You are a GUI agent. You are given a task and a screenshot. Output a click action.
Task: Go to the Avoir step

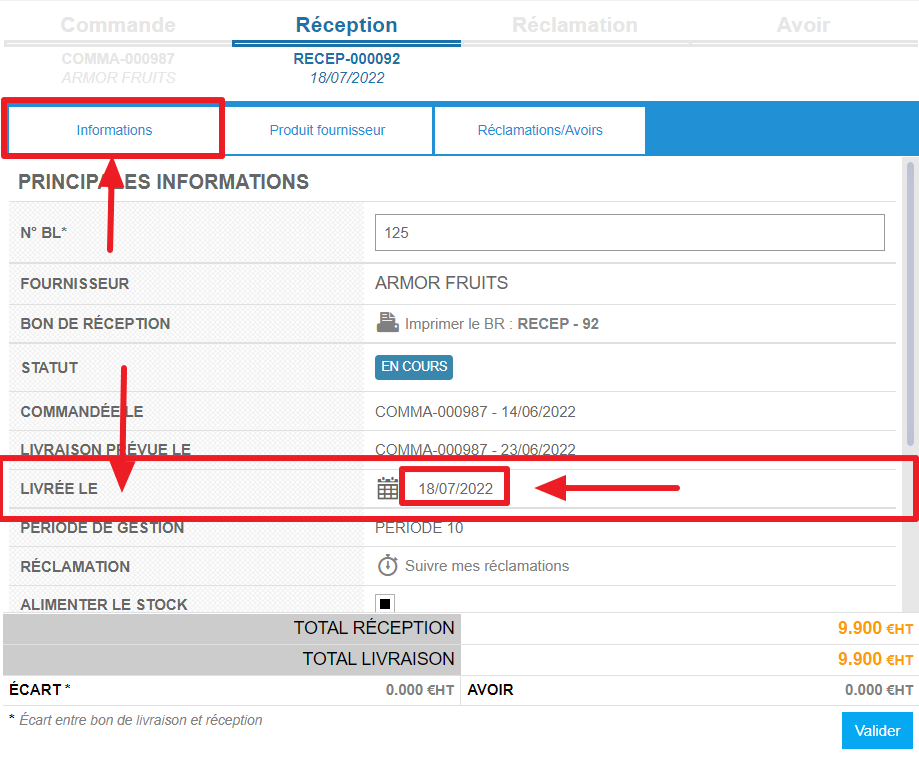pos(804,25)
